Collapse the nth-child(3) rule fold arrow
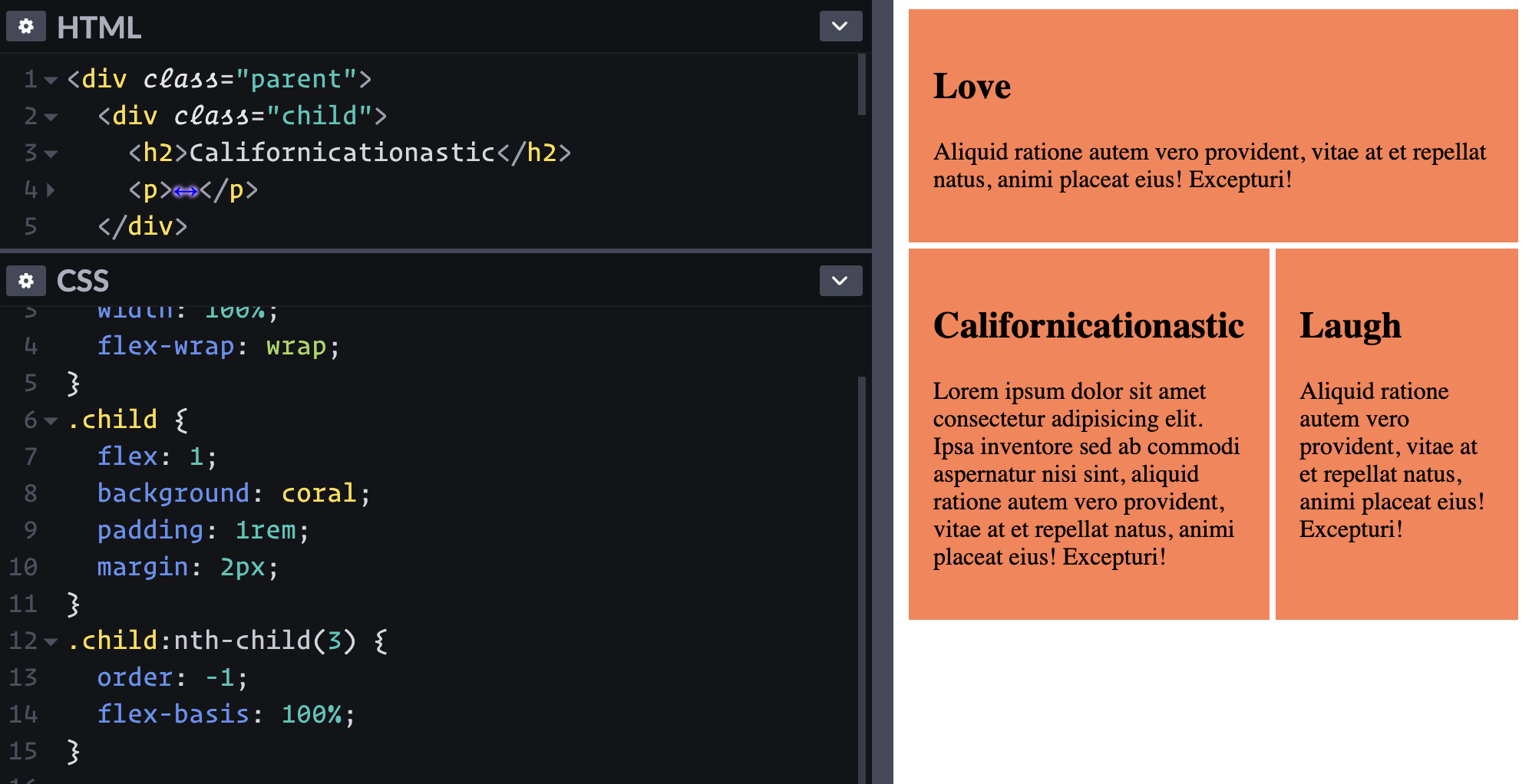The image size is (1532, 784). pyautogui.click(x=51, y=641)
